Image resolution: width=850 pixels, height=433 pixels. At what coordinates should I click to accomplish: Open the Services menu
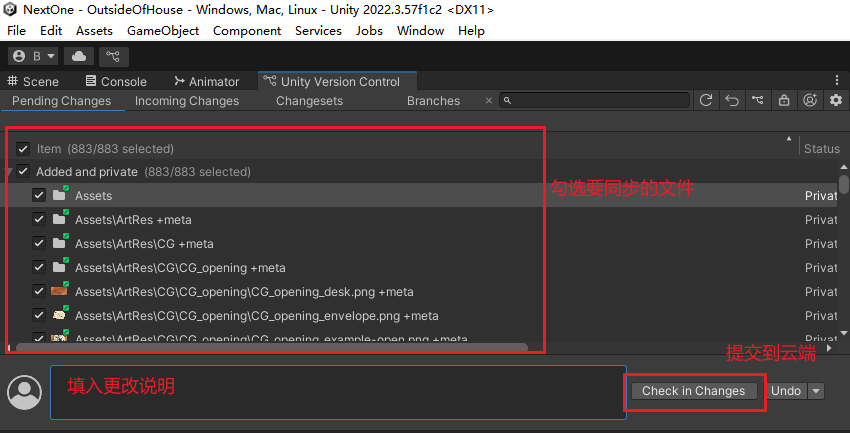pyautogui.click(x=318, y=31)
